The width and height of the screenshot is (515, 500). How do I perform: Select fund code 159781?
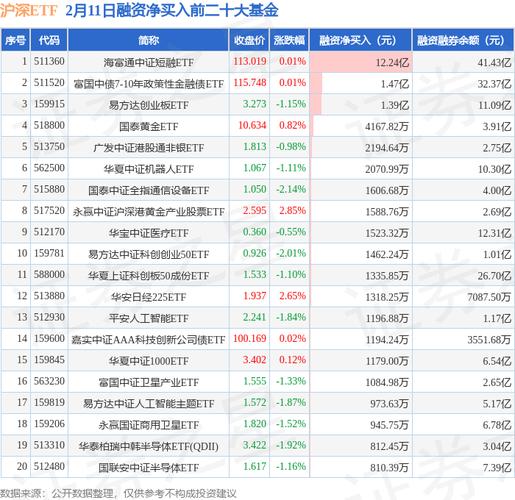pos(49,254)
